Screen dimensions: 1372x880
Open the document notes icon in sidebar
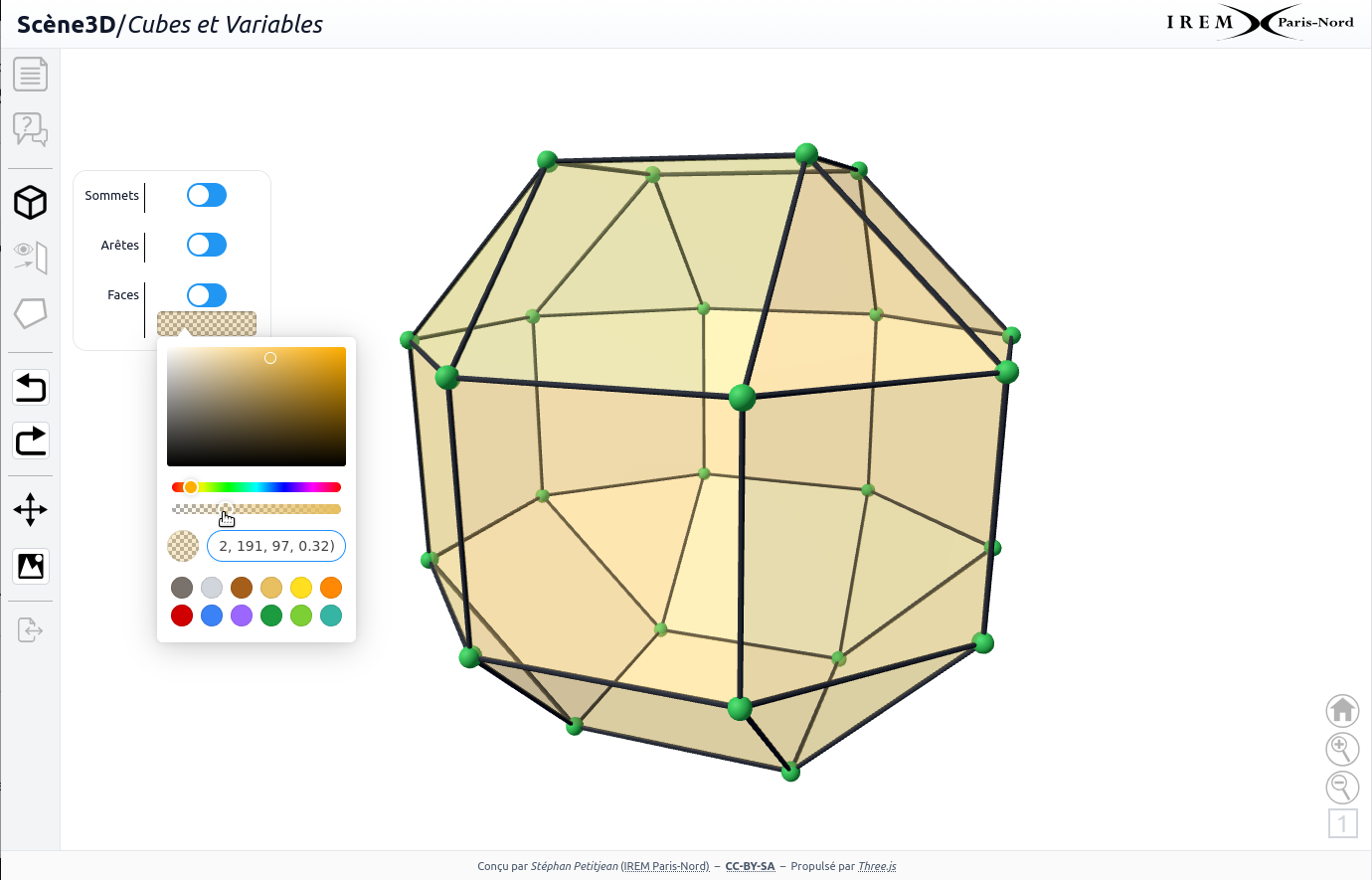click(x=30, y=75)
